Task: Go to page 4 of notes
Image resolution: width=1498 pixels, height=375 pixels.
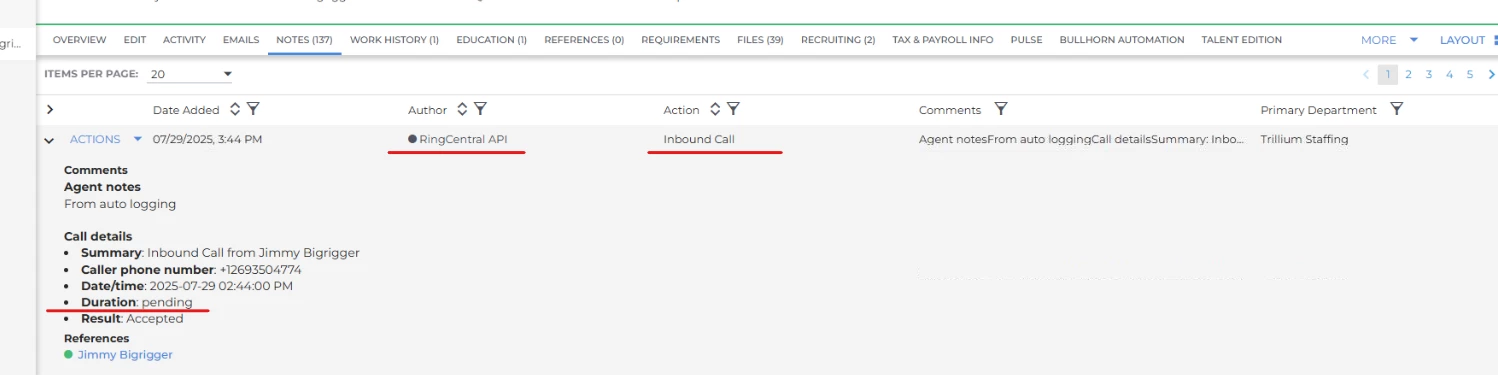Action: pyautogui.click(x=1449, y=74)
